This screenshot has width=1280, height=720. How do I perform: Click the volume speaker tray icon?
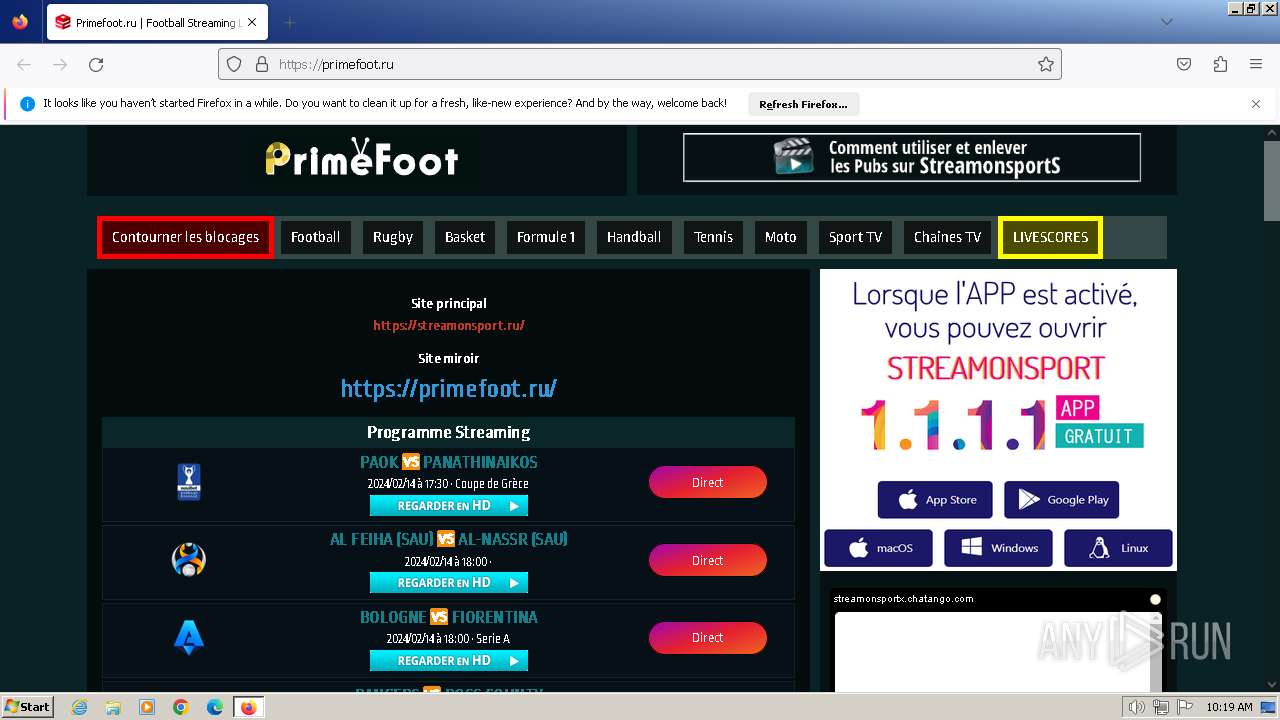tap(1137, 707)
